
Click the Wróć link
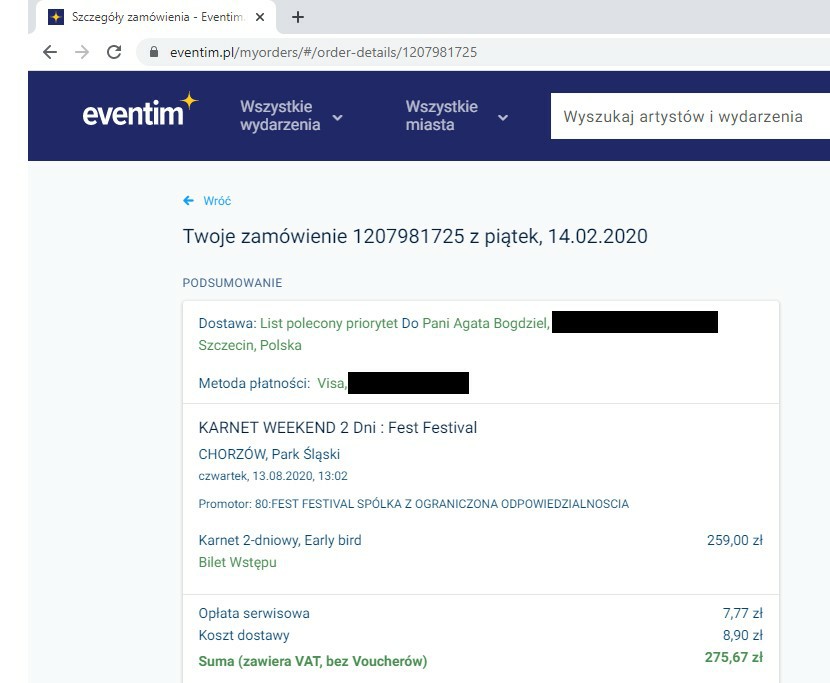click(217, 201)
